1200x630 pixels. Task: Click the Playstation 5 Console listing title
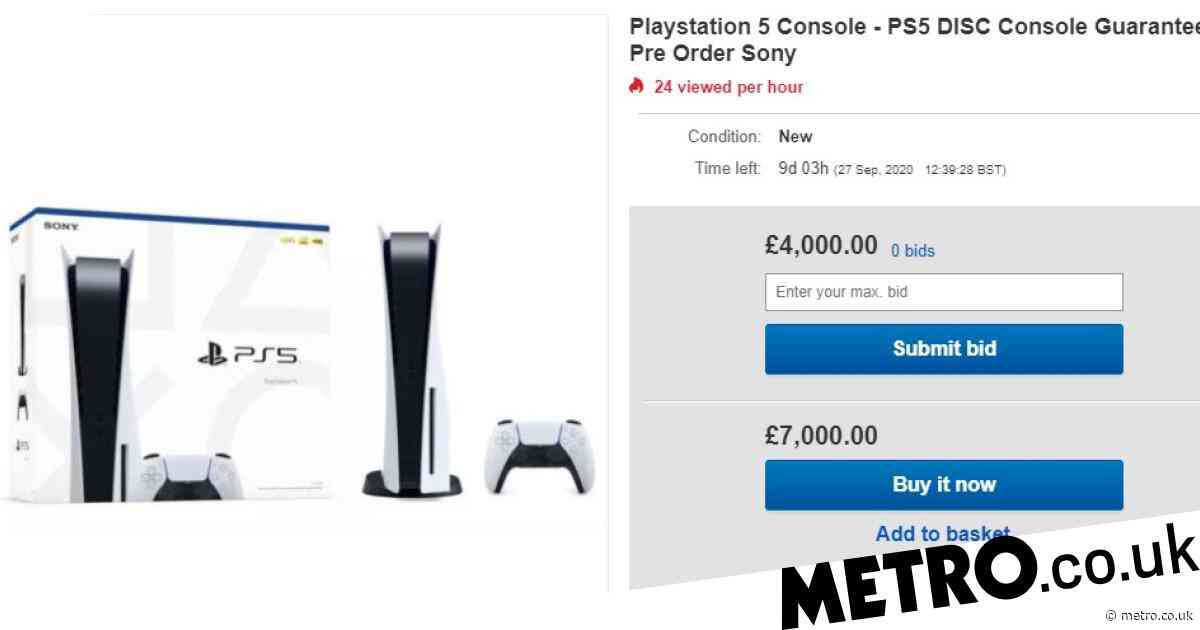(x=915, y=40)
